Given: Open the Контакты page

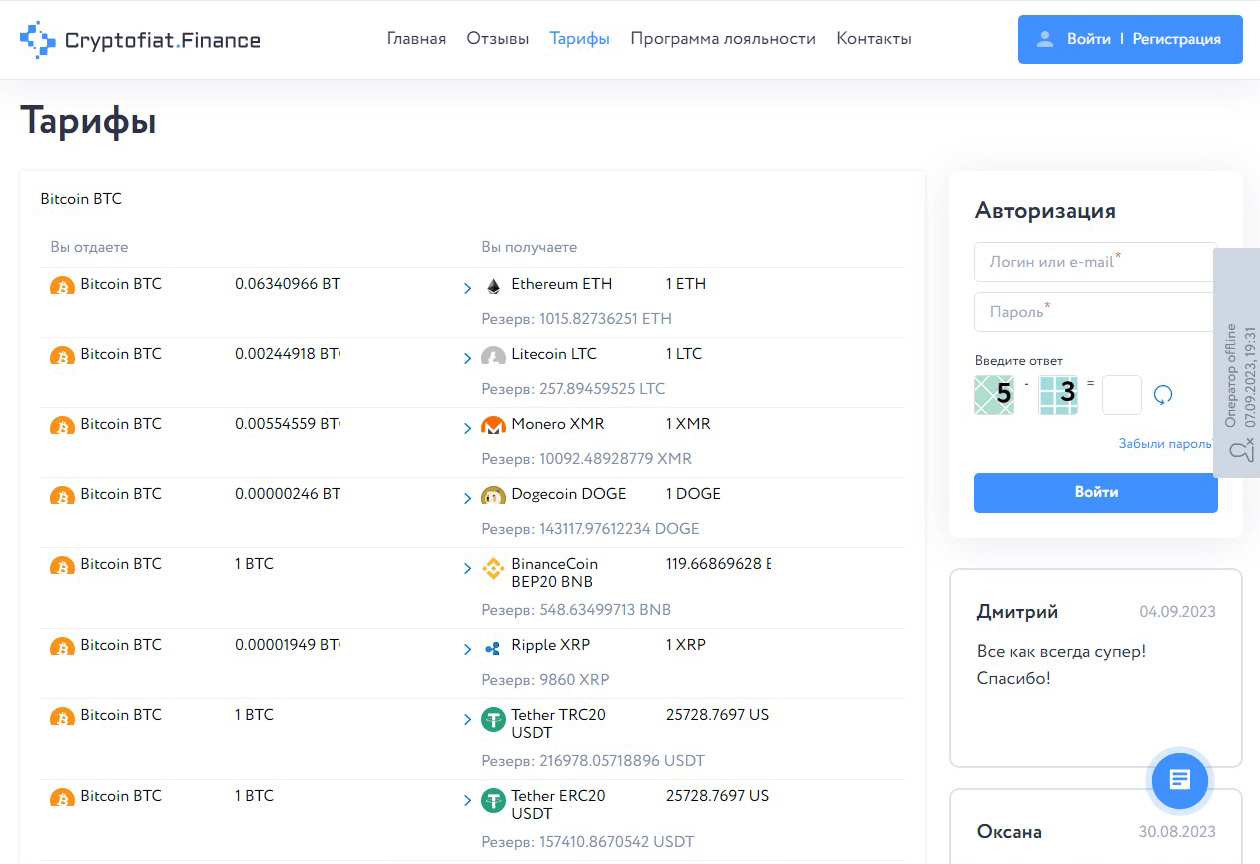Looking at the screenshot, I should (x=874, y=39).
